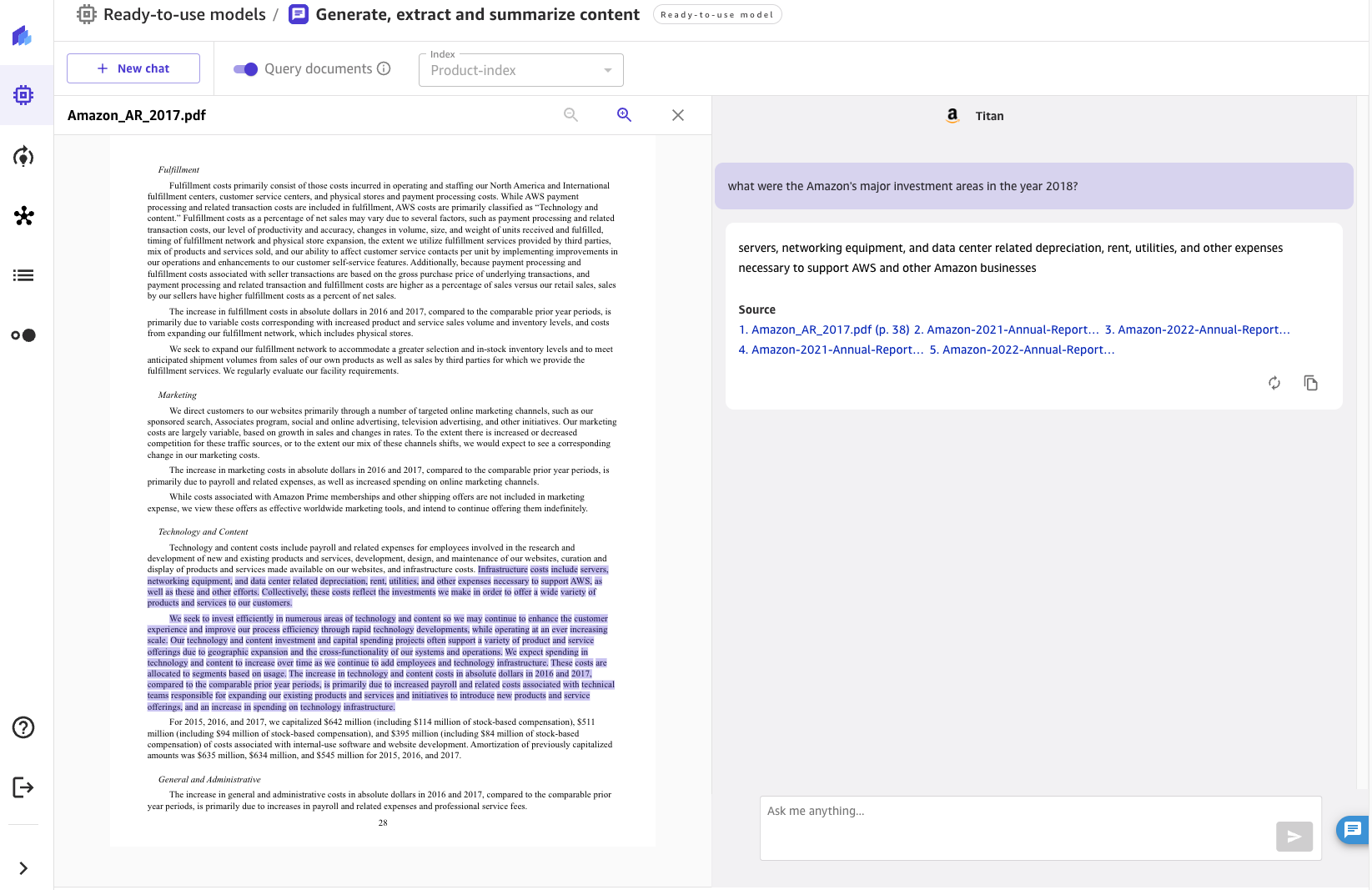
Task: Copy the response to clipboard
Action: (x=1311, y=383)
